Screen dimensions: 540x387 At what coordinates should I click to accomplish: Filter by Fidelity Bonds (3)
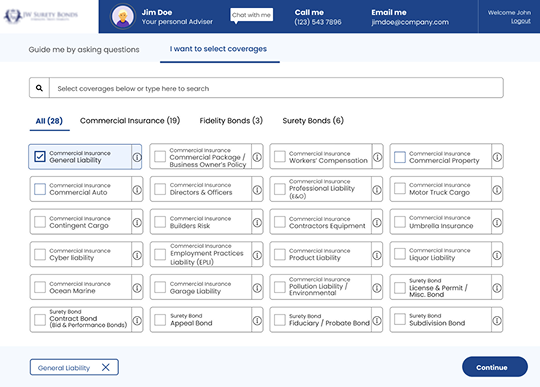click(231, 121)
